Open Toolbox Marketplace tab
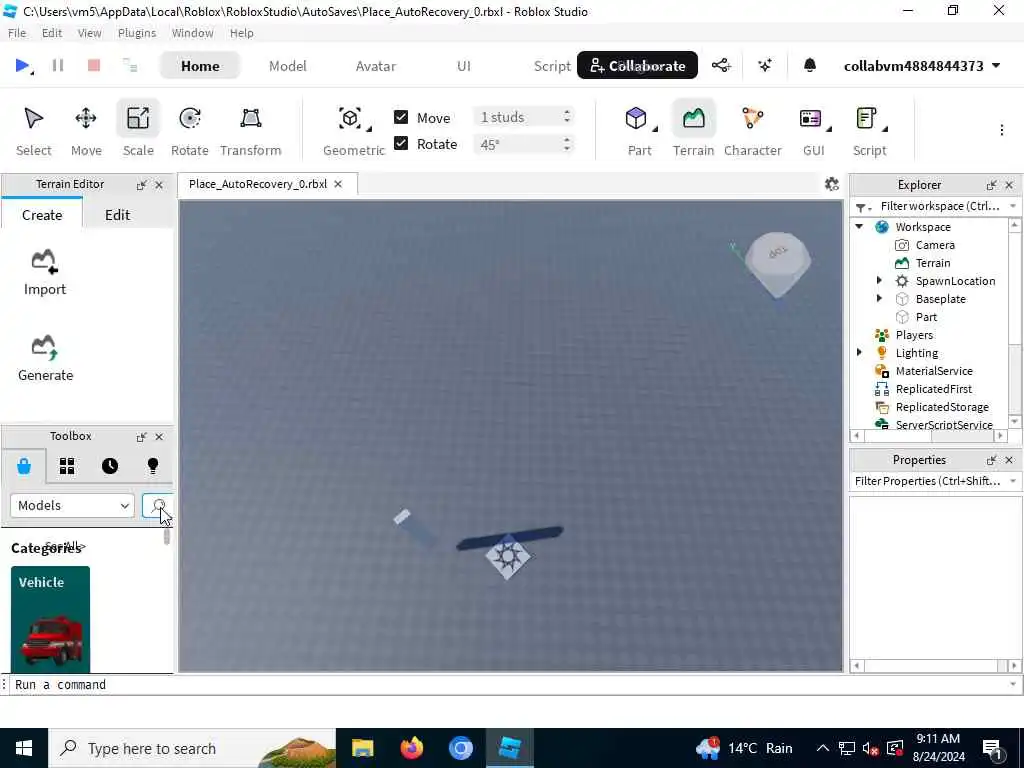 click(24, 466)
